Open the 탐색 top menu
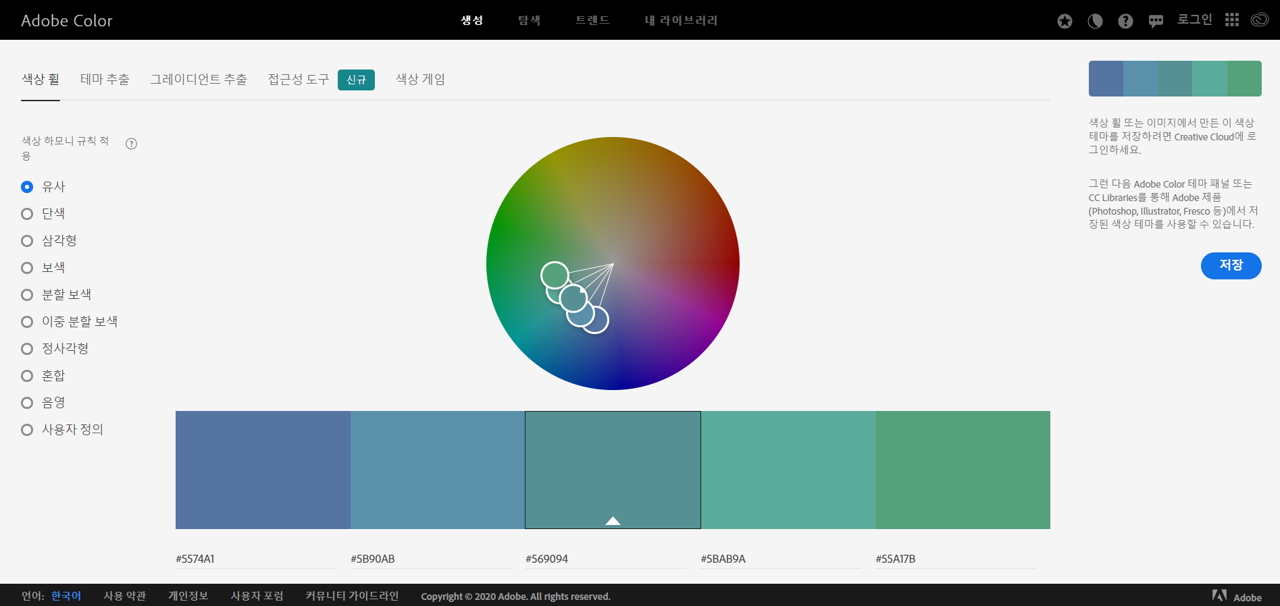The image size is (1280, 606). point(529,20)
